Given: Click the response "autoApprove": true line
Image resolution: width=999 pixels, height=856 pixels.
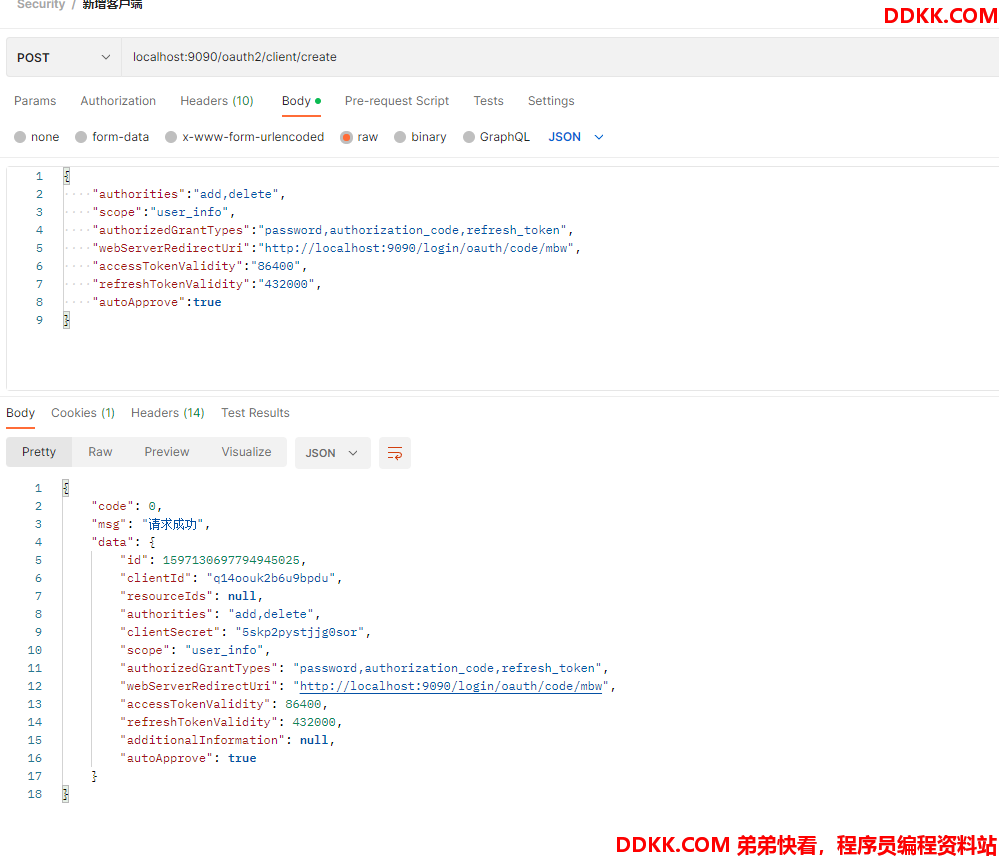Looking at the screenshot, I should pyautogui.click(x=188, y=758).
